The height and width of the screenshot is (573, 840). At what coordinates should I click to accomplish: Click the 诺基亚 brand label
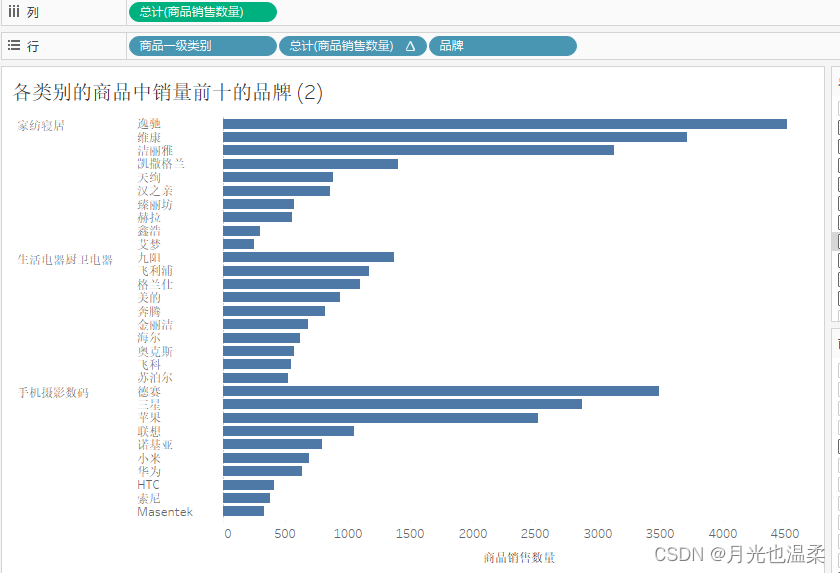pos(155,444)
